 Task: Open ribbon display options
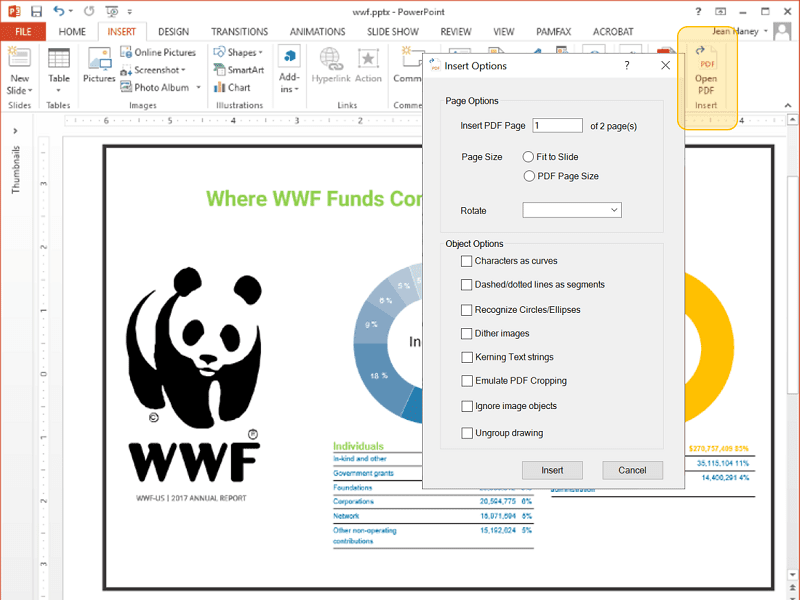[720, 11]
